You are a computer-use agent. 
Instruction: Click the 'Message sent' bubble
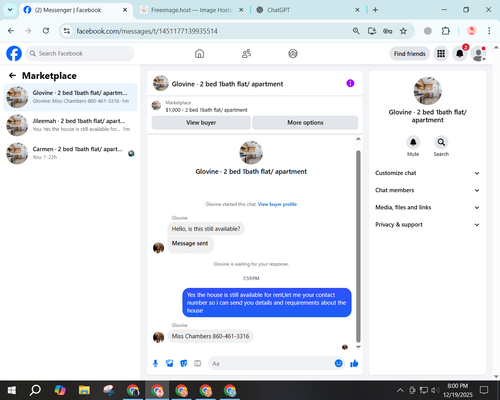(190, 244)
